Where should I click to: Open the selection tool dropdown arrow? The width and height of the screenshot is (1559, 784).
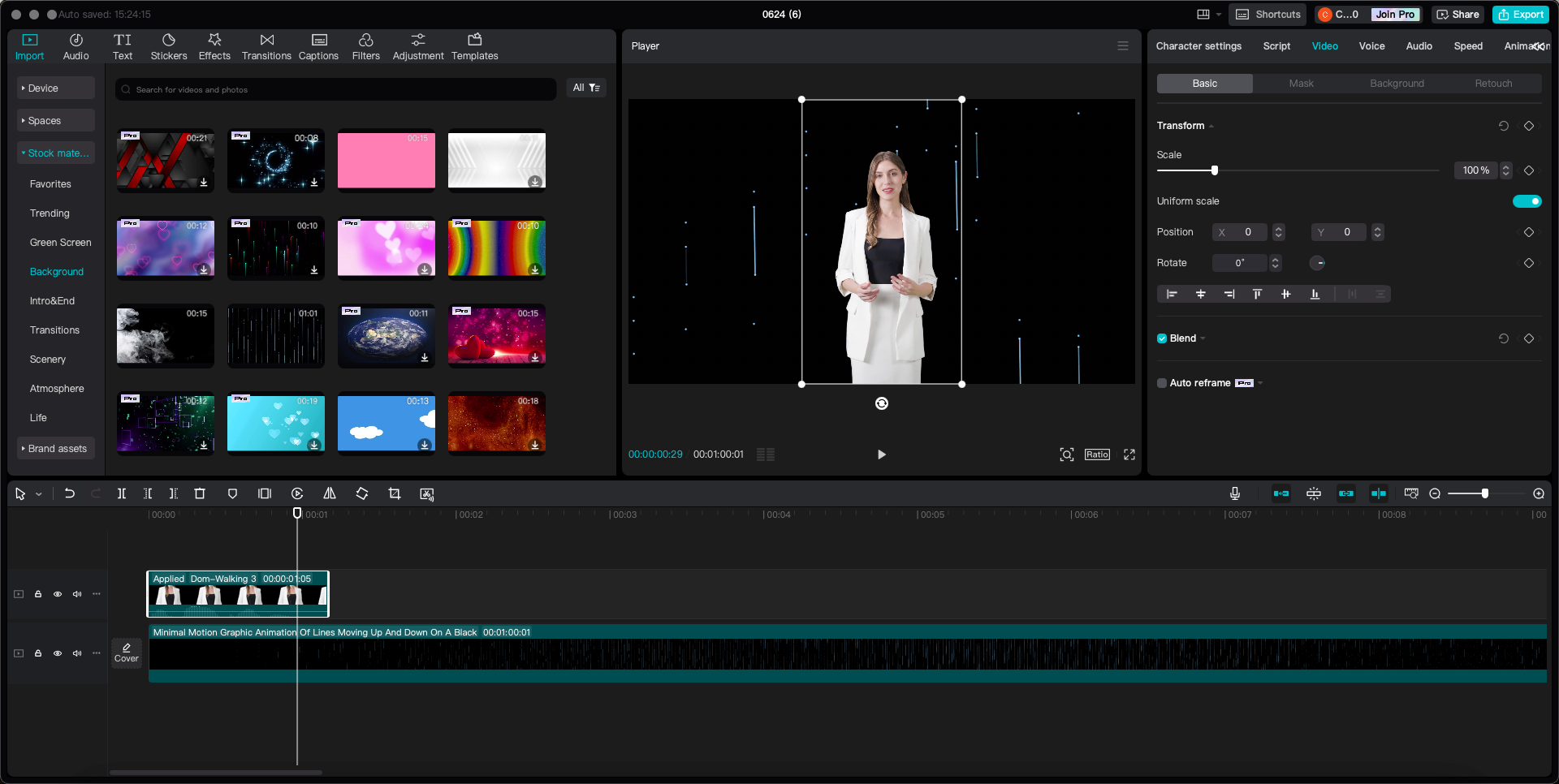[38, 493]
